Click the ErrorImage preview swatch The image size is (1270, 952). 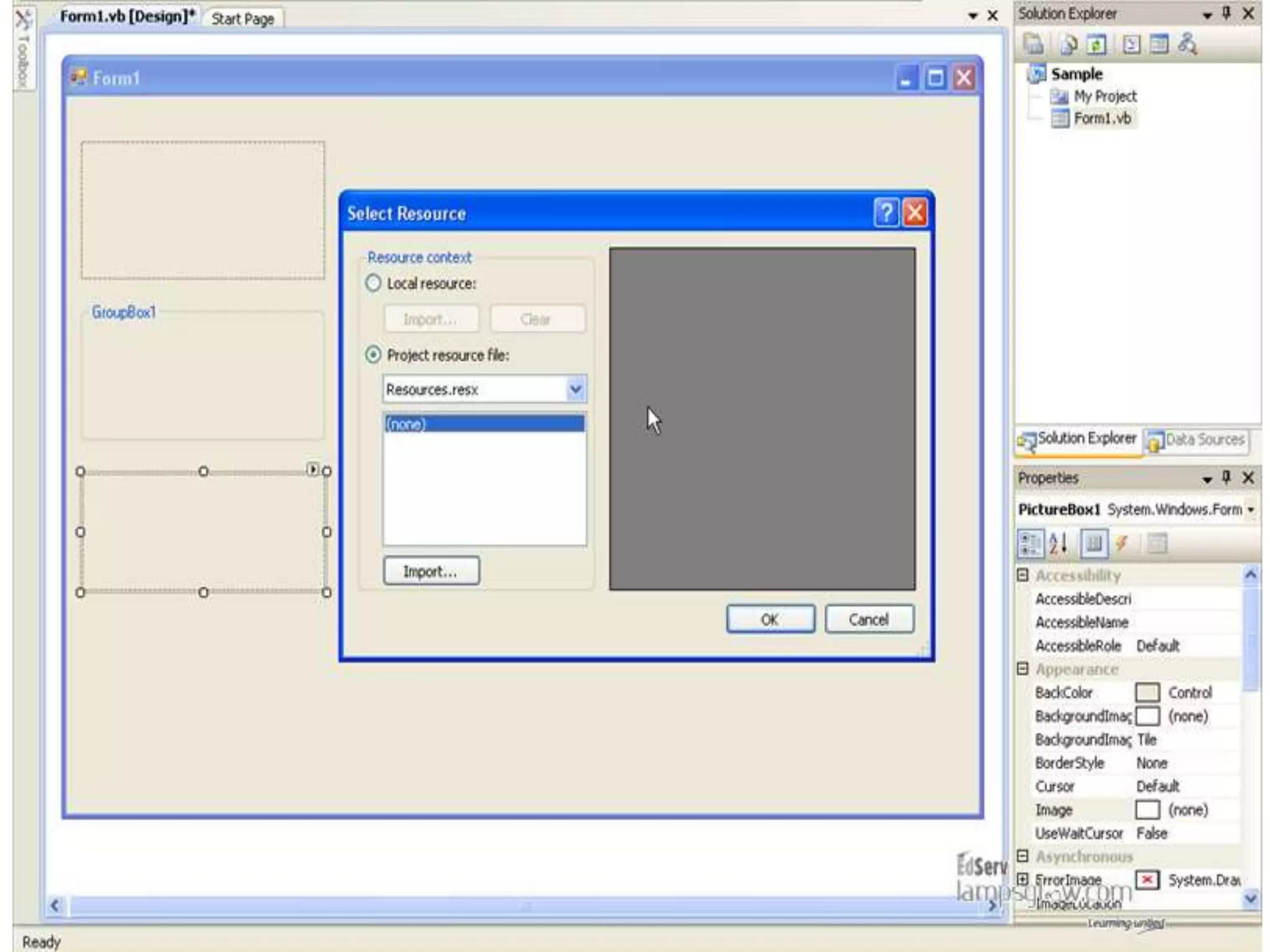pyautogui.click(x=1147, y=879)
